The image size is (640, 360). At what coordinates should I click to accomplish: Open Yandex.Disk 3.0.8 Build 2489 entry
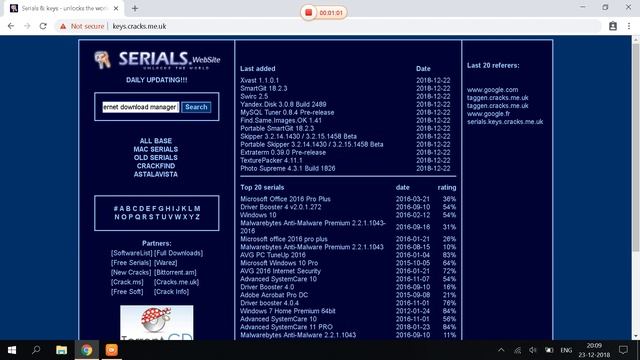(283, 104)
